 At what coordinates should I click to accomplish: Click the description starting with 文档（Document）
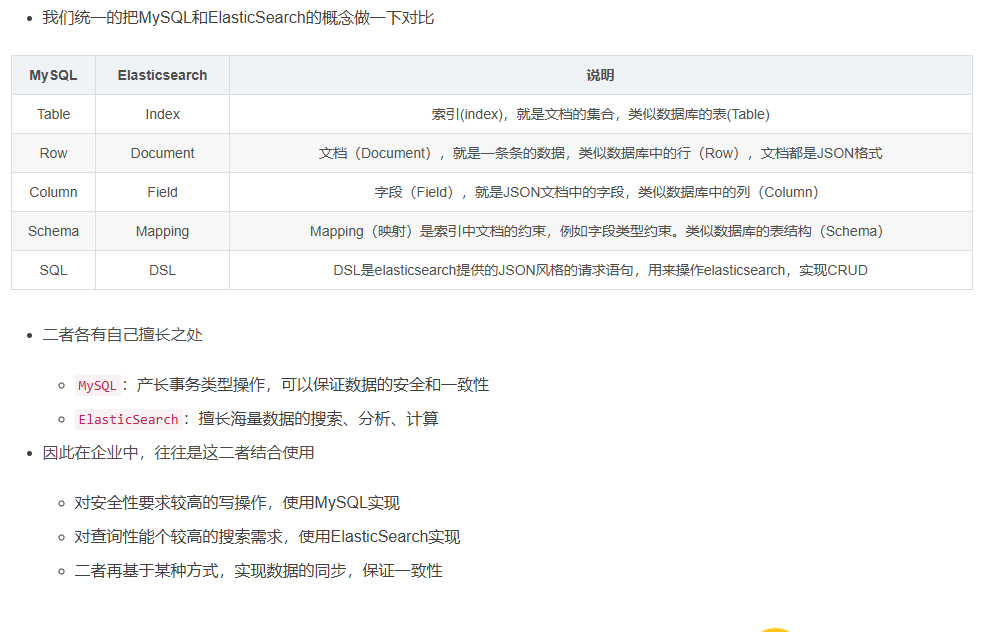(601, 154)
